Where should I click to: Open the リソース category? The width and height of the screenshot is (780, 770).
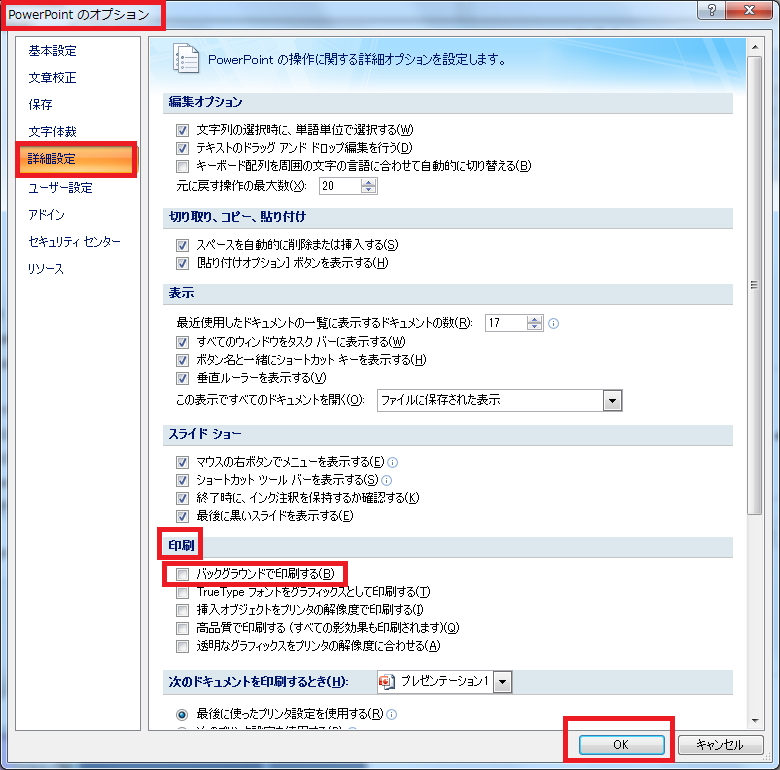(46, 269)
